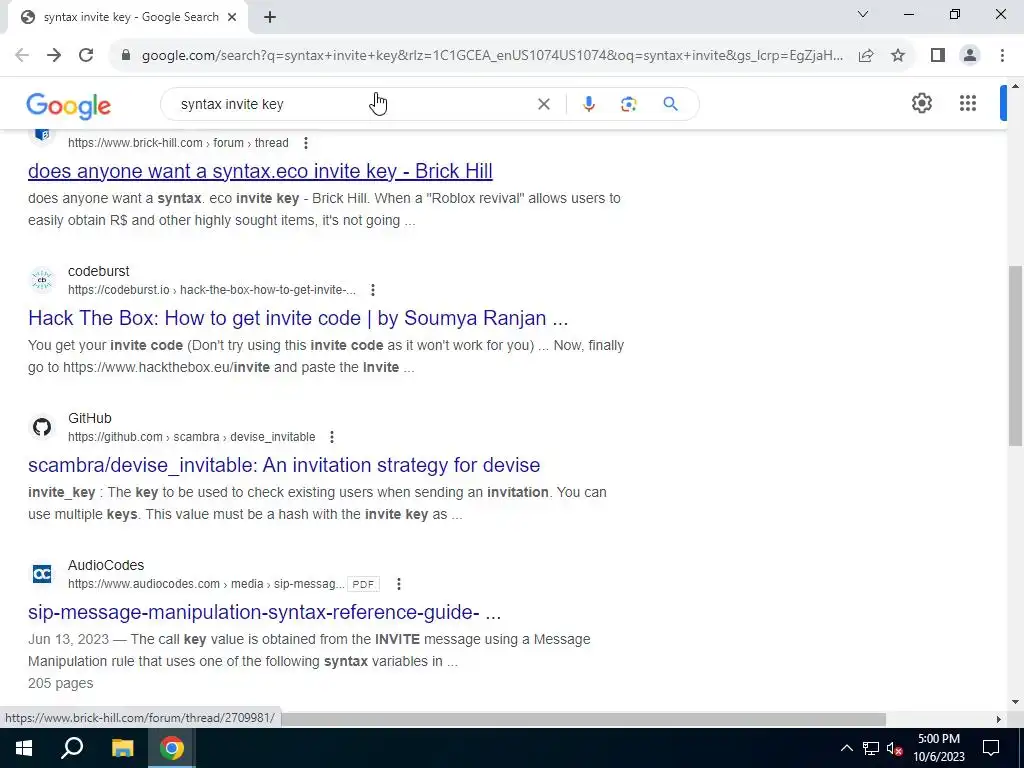
Task: Open more options for Brick Hill result
Action: 306,143
